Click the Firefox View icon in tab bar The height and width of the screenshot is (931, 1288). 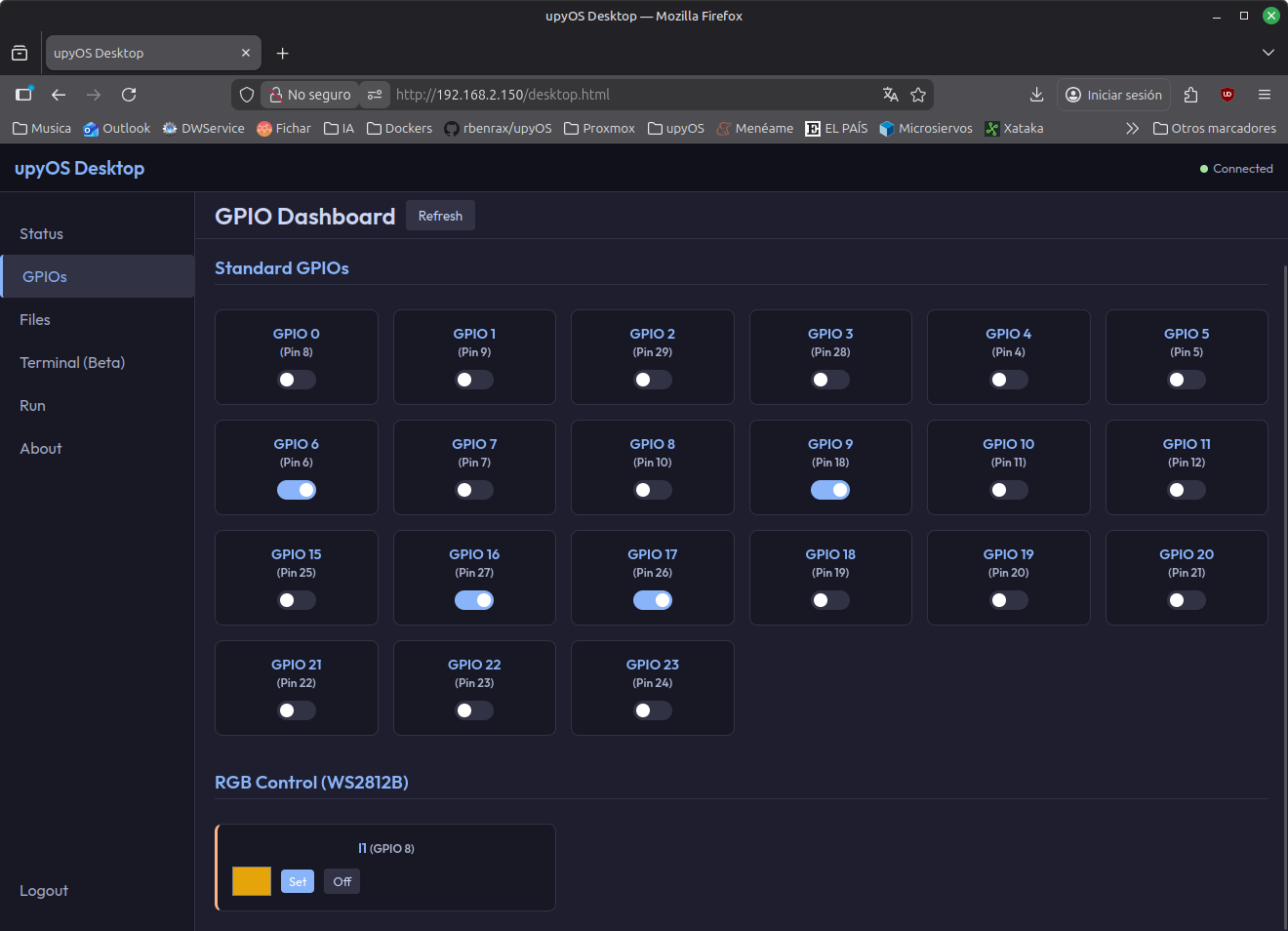[x=20, y=53]
